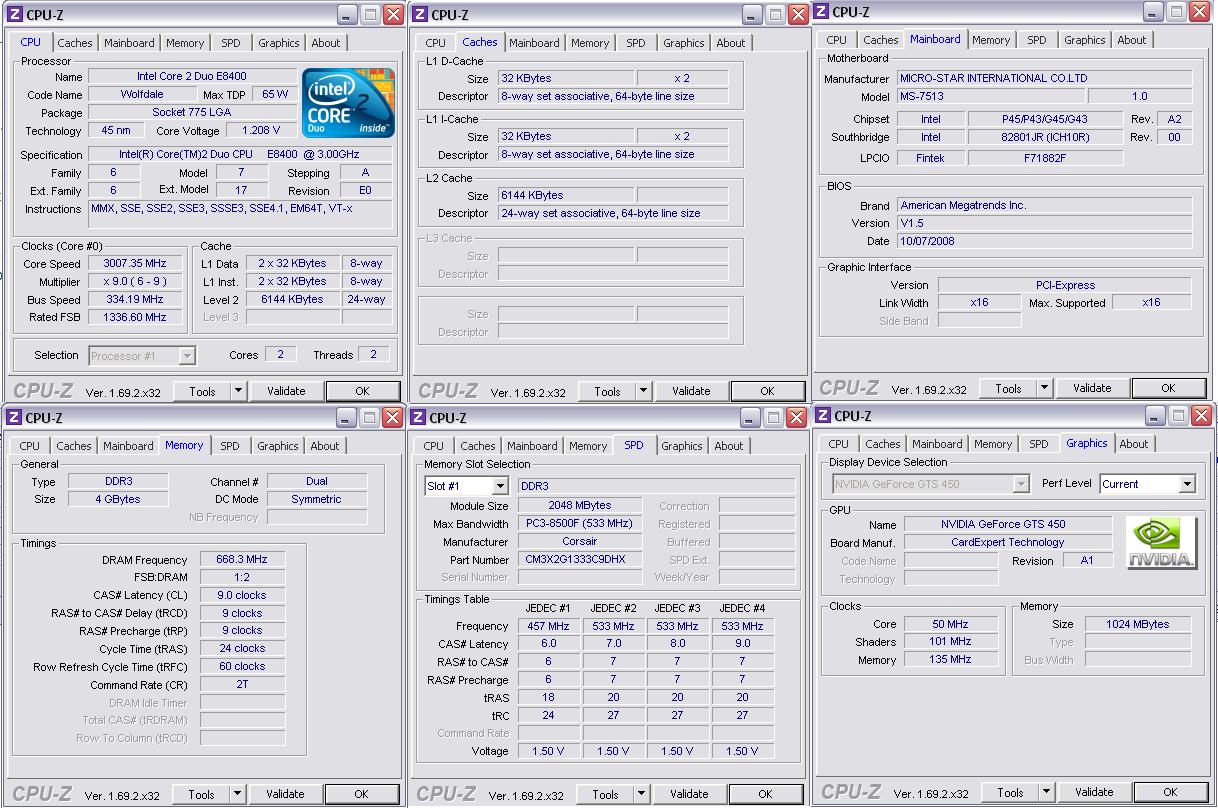
Task: Click the bus speed value '334.19 MHz'
Action: coord(135,300)
